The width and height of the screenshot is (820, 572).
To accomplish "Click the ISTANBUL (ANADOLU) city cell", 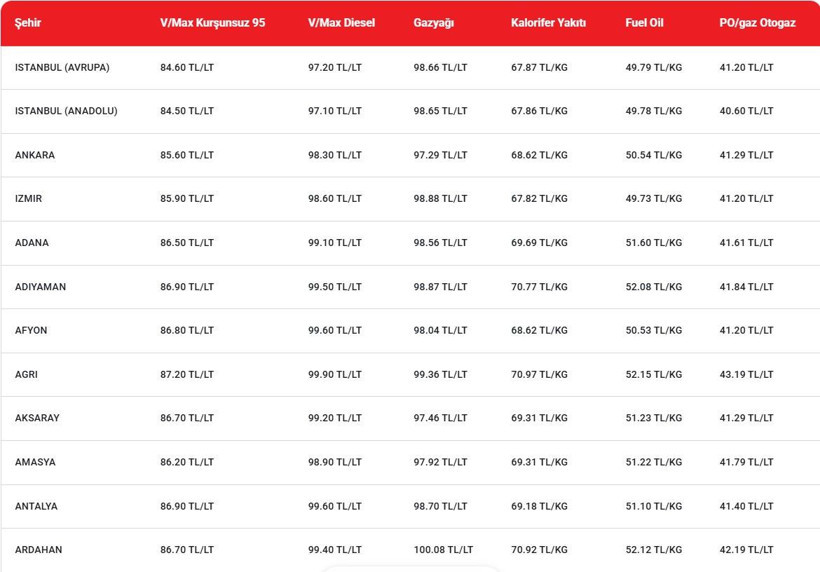I will (x=66, y=111).
